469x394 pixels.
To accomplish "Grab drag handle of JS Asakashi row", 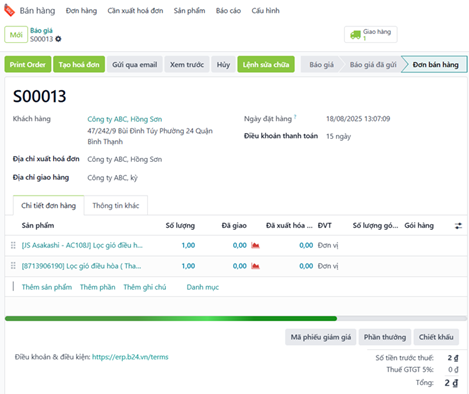I will 13,245.
